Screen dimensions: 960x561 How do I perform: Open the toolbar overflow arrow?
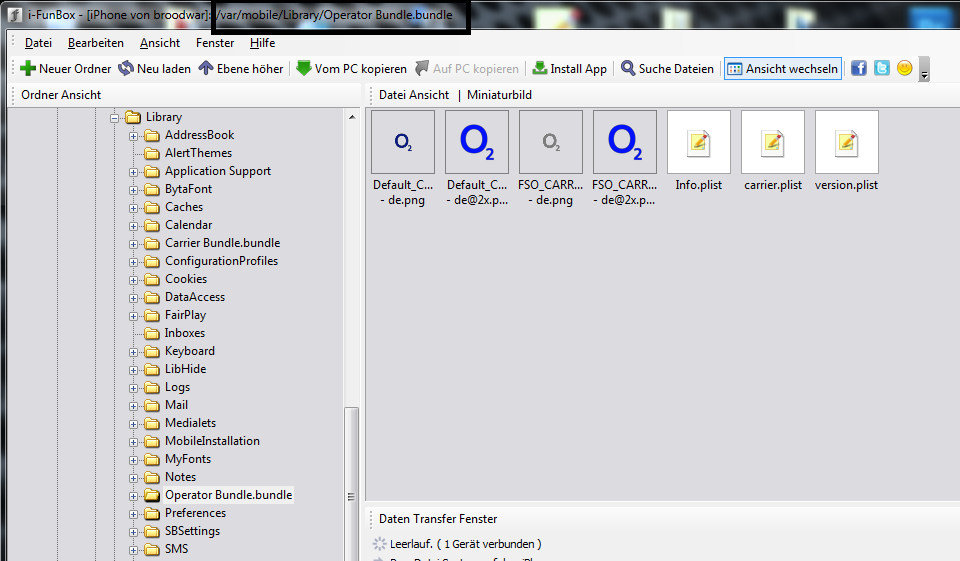pyautogui.click(x=924, y=69)
